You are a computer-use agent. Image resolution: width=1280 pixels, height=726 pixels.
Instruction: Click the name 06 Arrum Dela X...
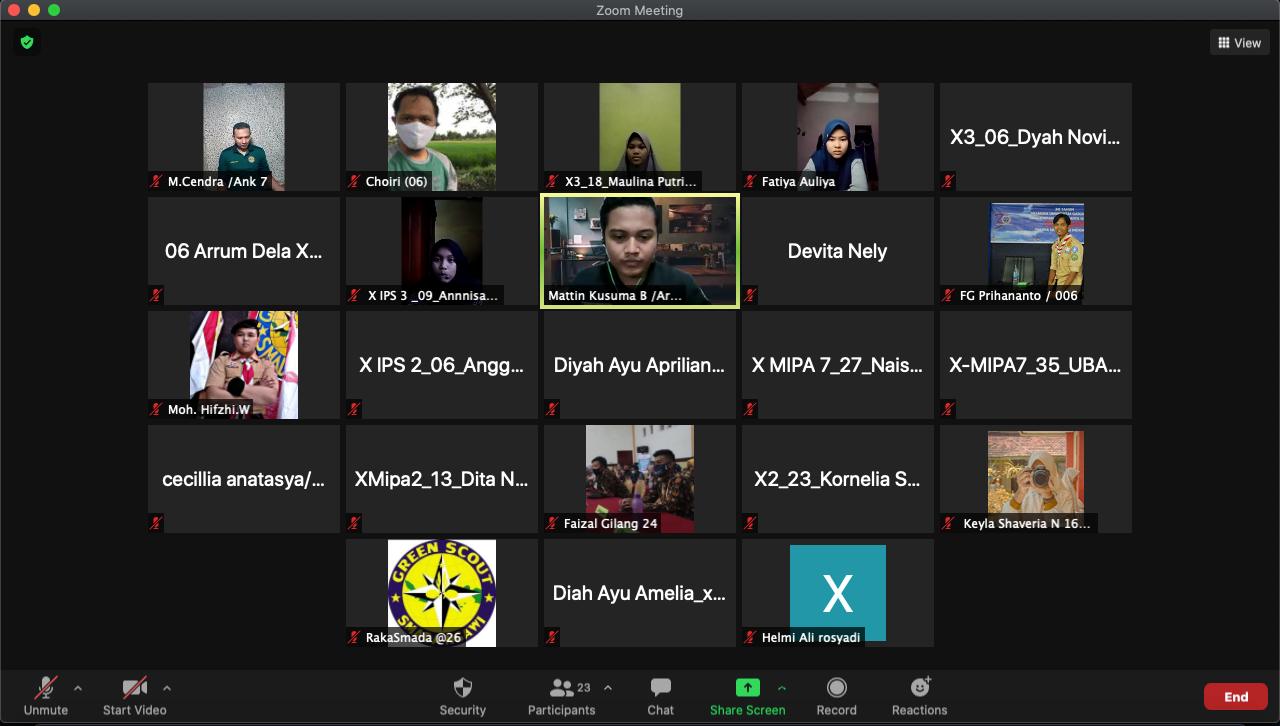244,251
